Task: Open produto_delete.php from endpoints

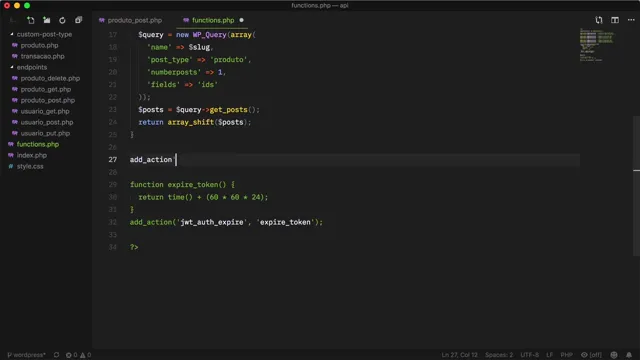Action: point(50,78)
